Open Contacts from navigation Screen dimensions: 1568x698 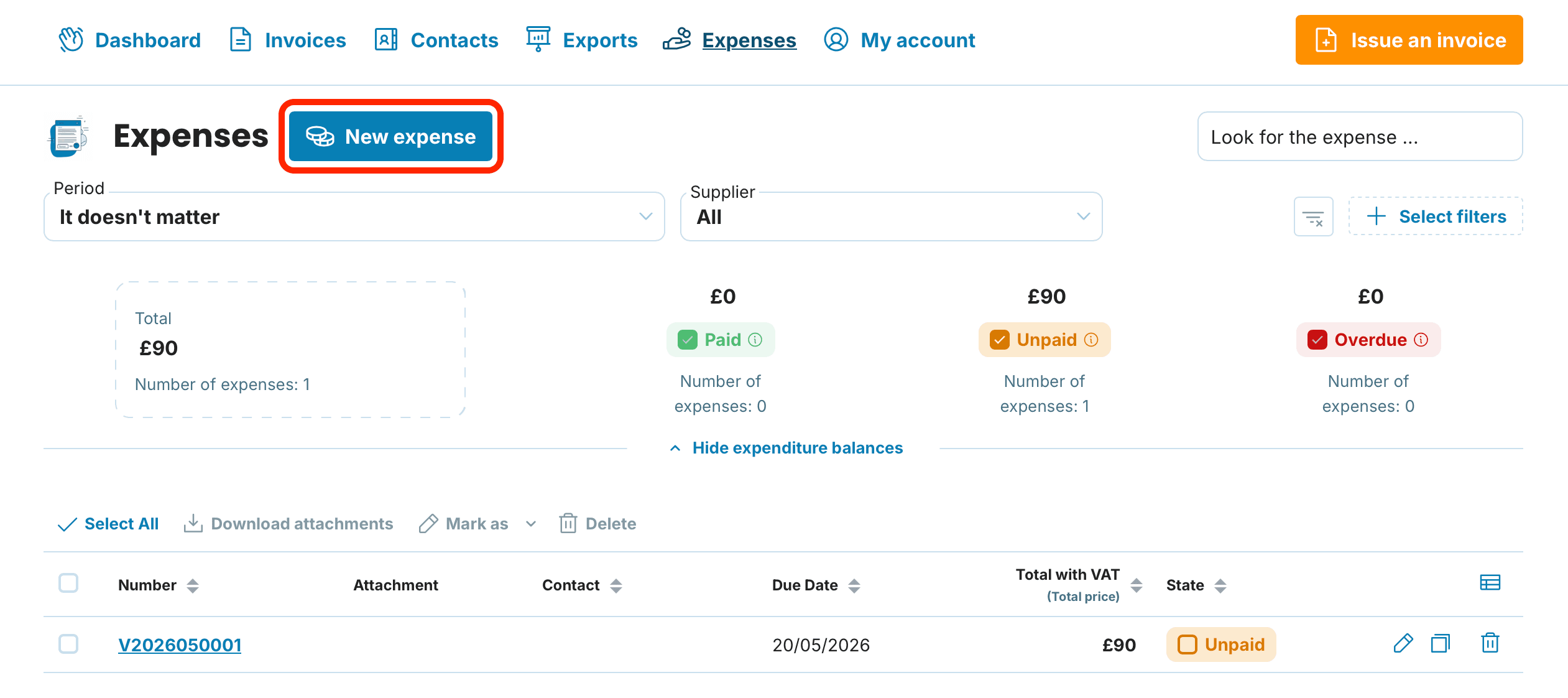pyautogui.click(x=436, y=40)
